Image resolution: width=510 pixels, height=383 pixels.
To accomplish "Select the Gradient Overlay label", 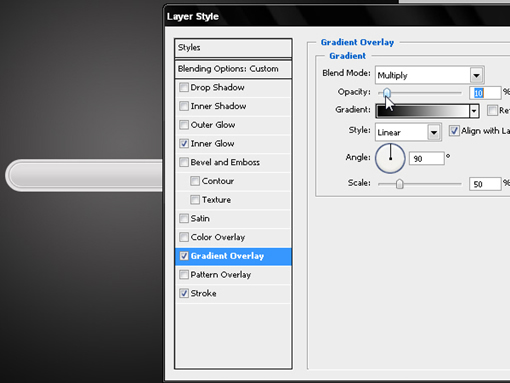I will tap(227, 256).
